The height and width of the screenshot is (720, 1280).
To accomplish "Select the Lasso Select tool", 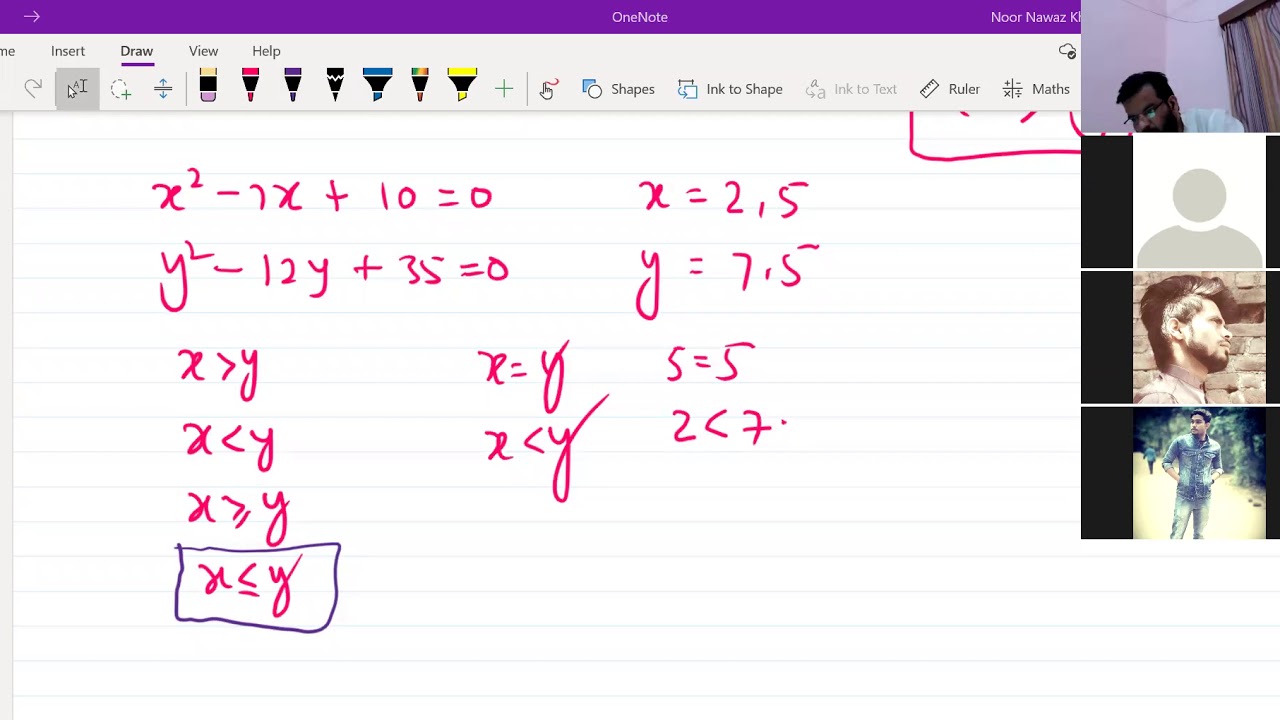I will pyautogui.click(x=120, y=89).
